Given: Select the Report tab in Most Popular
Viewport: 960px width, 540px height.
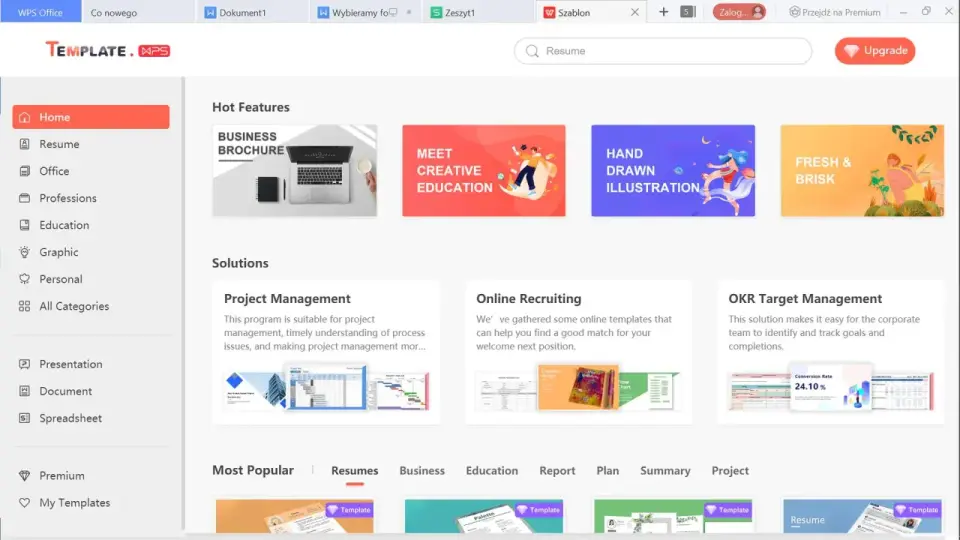Looking at the screenshot, I should click(x=557, y=471).
